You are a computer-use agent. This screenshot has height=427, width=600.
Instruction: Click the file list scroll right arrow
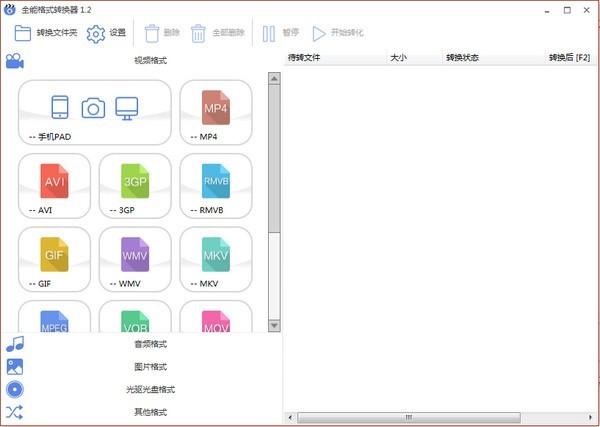coord(590,417)
